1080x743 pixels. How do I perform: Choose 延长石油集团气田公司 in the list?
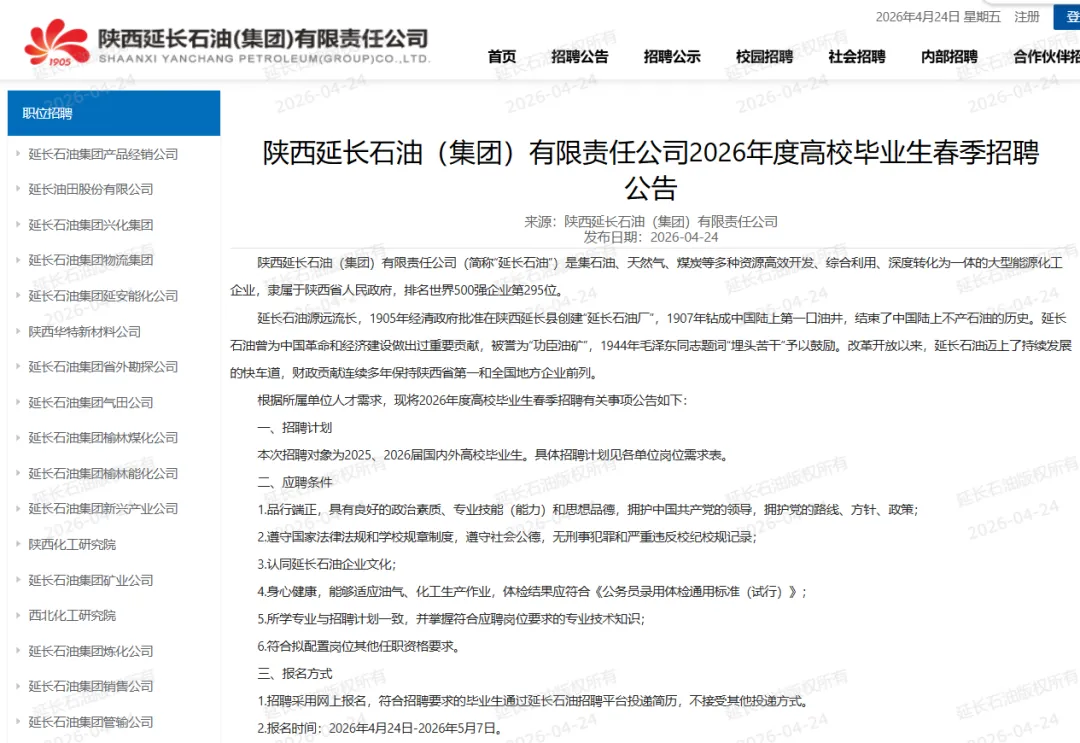(x=90, y=403)
